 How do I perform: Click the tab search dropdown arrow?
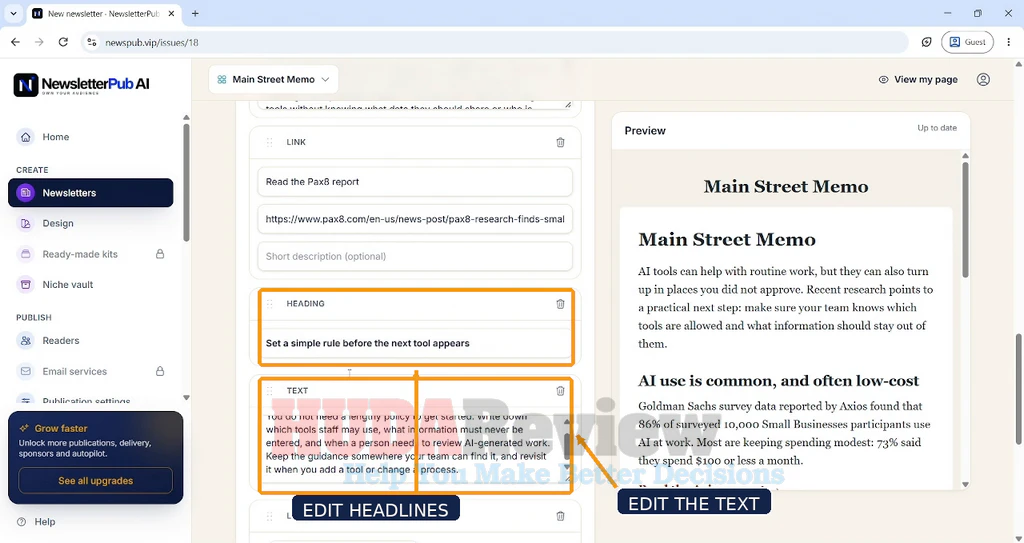coord(13,13)
